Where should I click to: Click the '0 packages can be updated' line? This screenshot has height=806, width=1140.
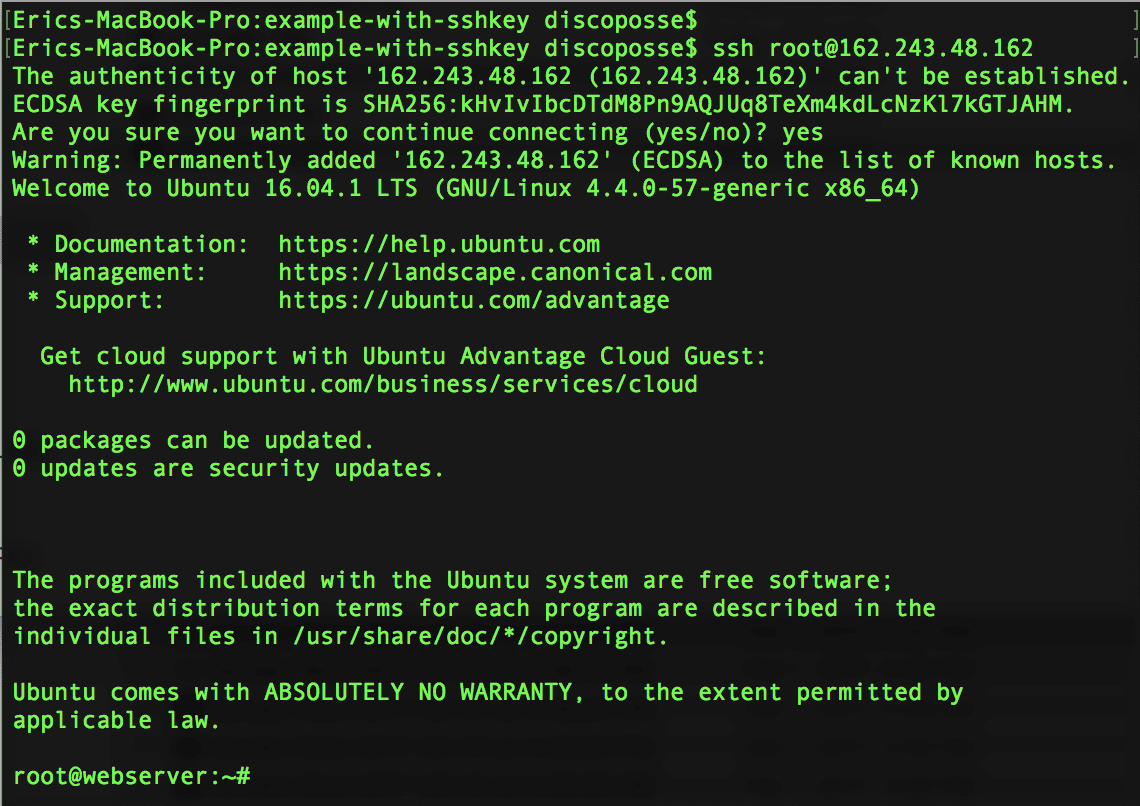(x=193, y=440)
